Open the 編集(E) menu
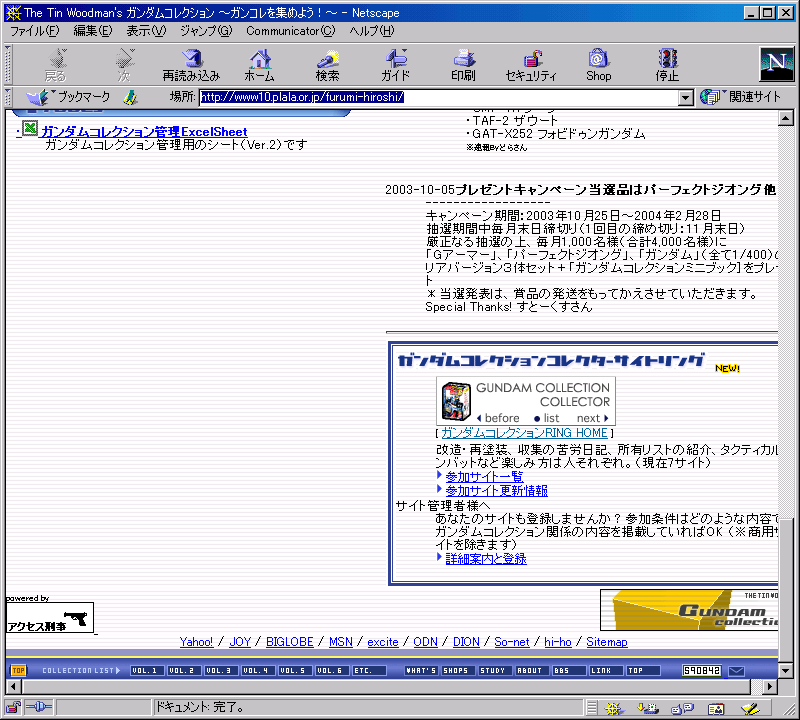 click(92, 31)
